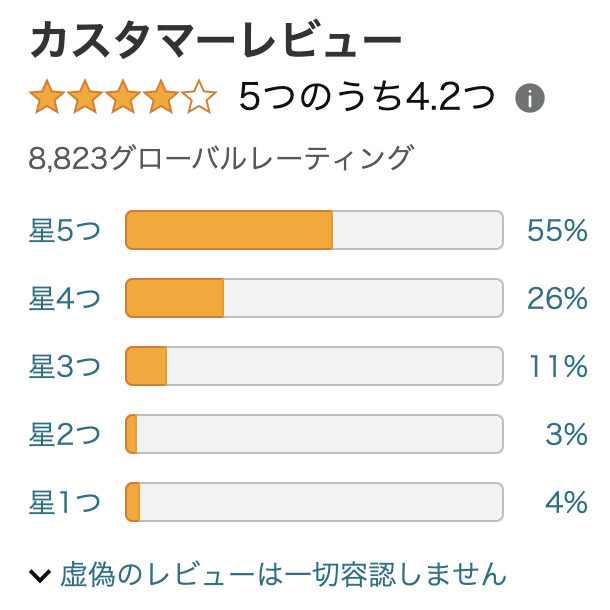
Task: Click the 2-star histogram bar
Action: 314,434
